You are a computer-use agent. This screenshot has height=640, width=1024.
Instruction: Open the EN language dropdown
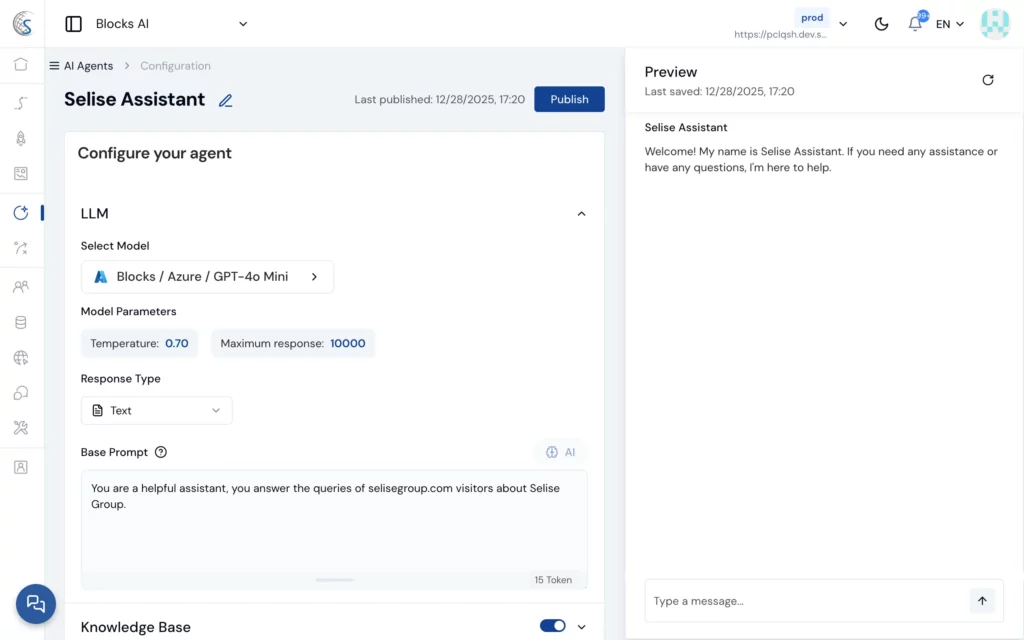coord(949,24)
